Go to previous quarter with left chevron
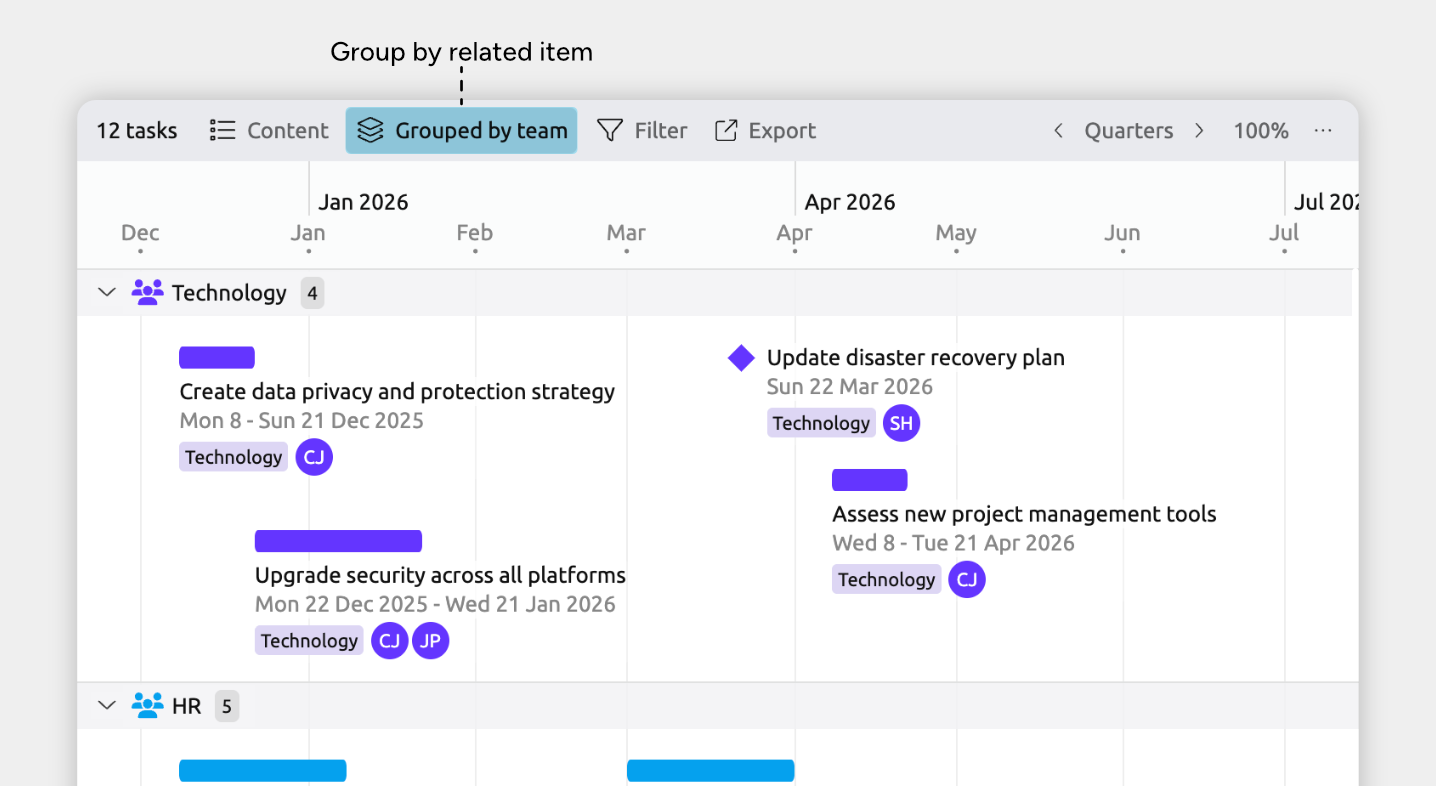Image resolution: width=1436 pixels, height=786 pixels. pos(1058,131)
